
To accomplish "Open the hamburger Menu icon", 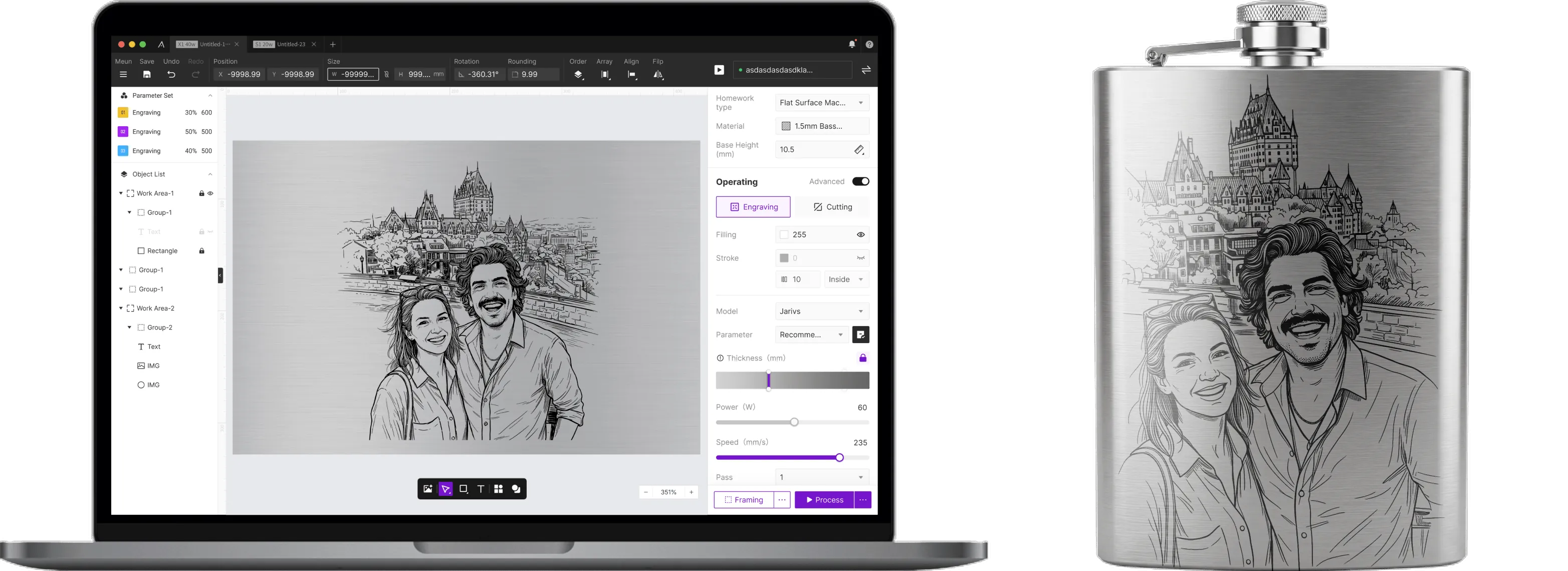I will (123, 74).
